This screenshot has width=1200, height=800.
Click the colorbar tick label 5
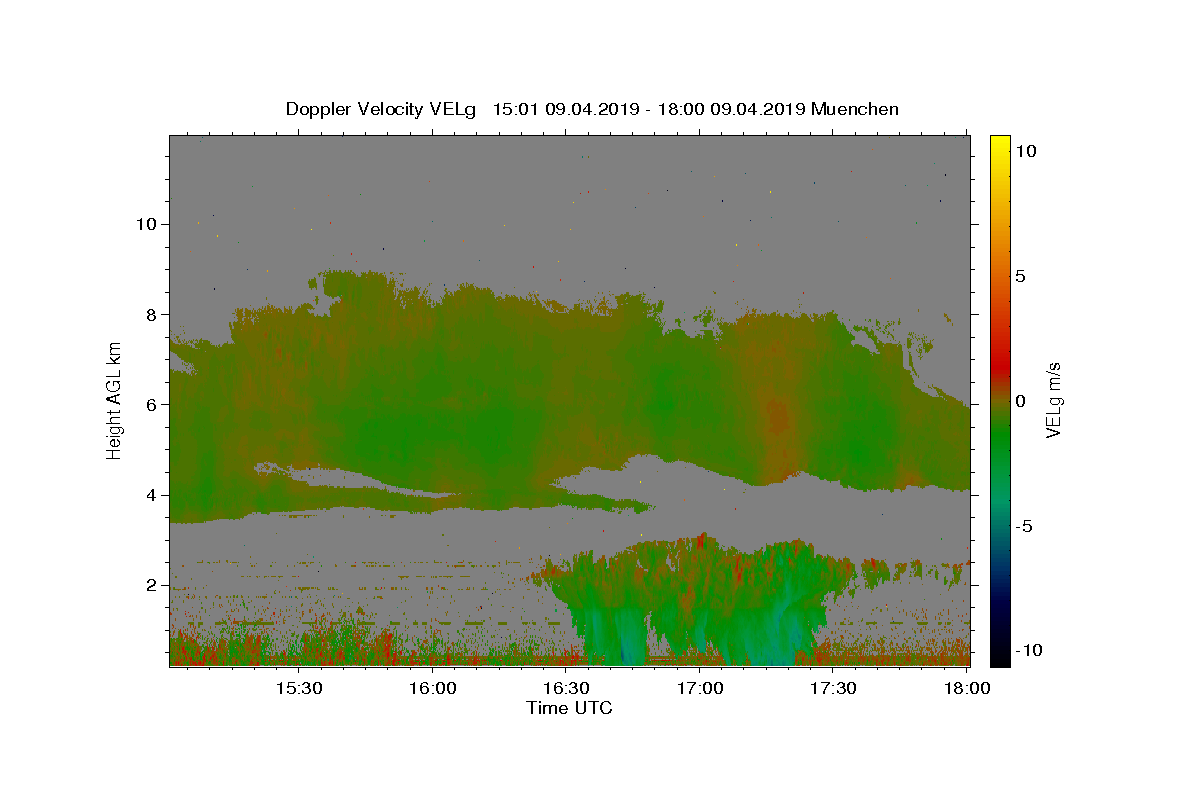pos(1020,276)
